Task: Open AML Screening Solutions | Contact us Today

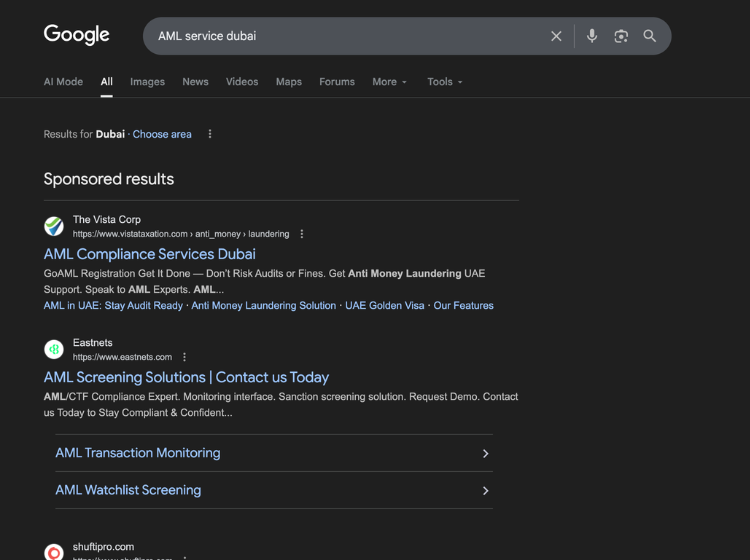Action: click(187, 377)
